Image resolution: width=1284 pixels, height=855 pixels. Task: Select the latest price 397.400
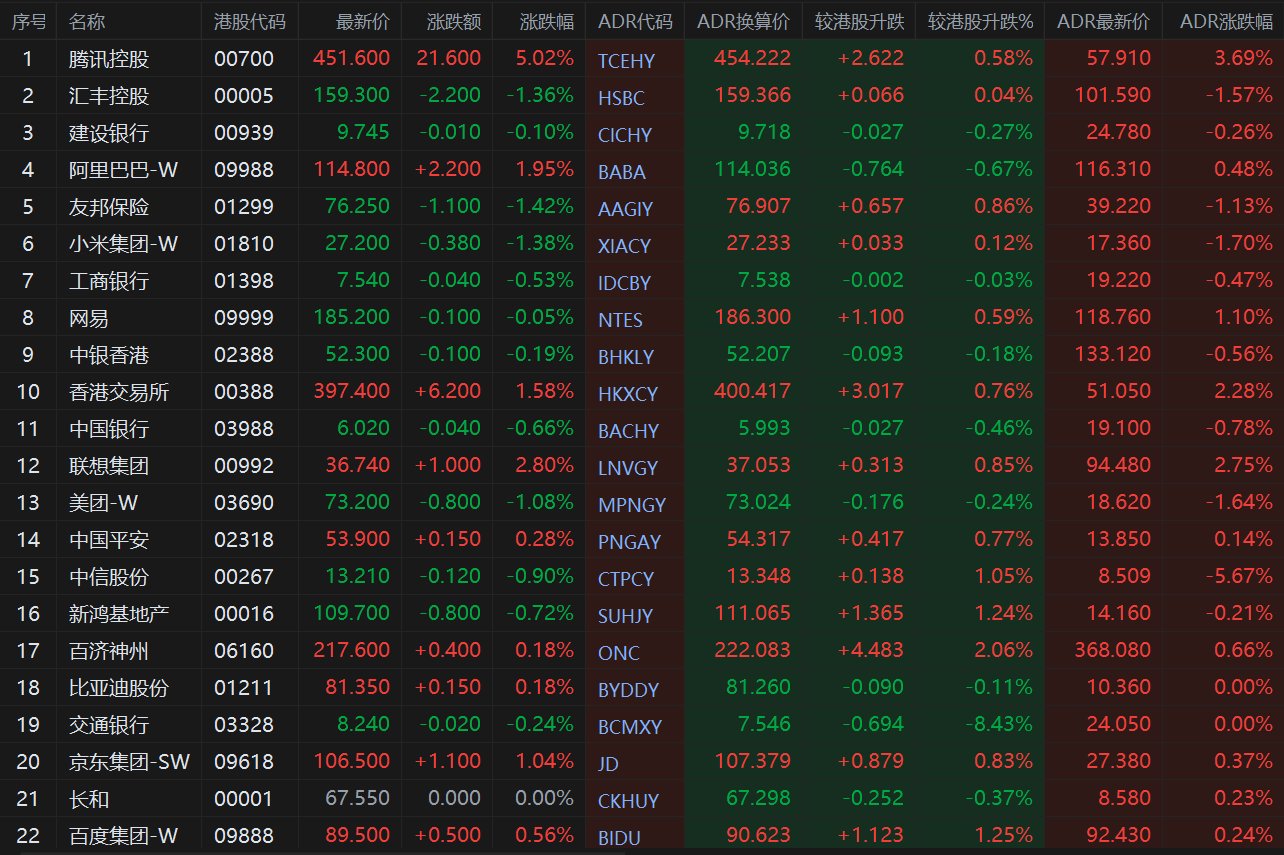(351, 392)
